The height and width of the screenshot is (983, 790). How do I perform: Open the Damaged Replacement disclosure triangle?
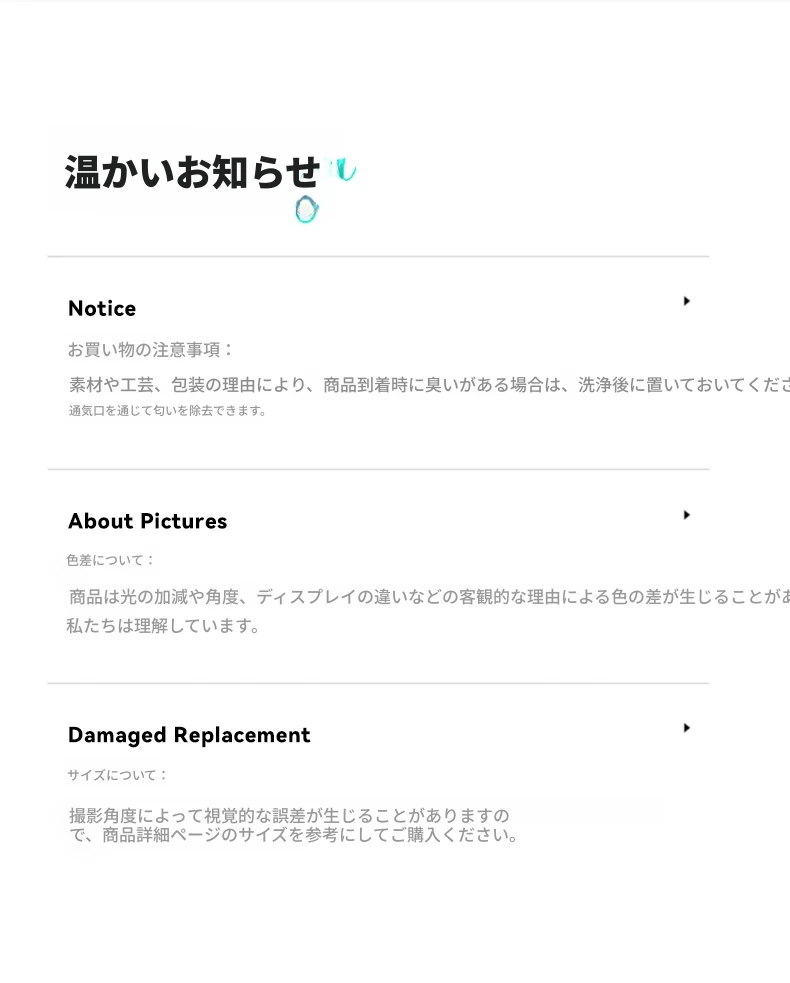(x=686, y=728)
